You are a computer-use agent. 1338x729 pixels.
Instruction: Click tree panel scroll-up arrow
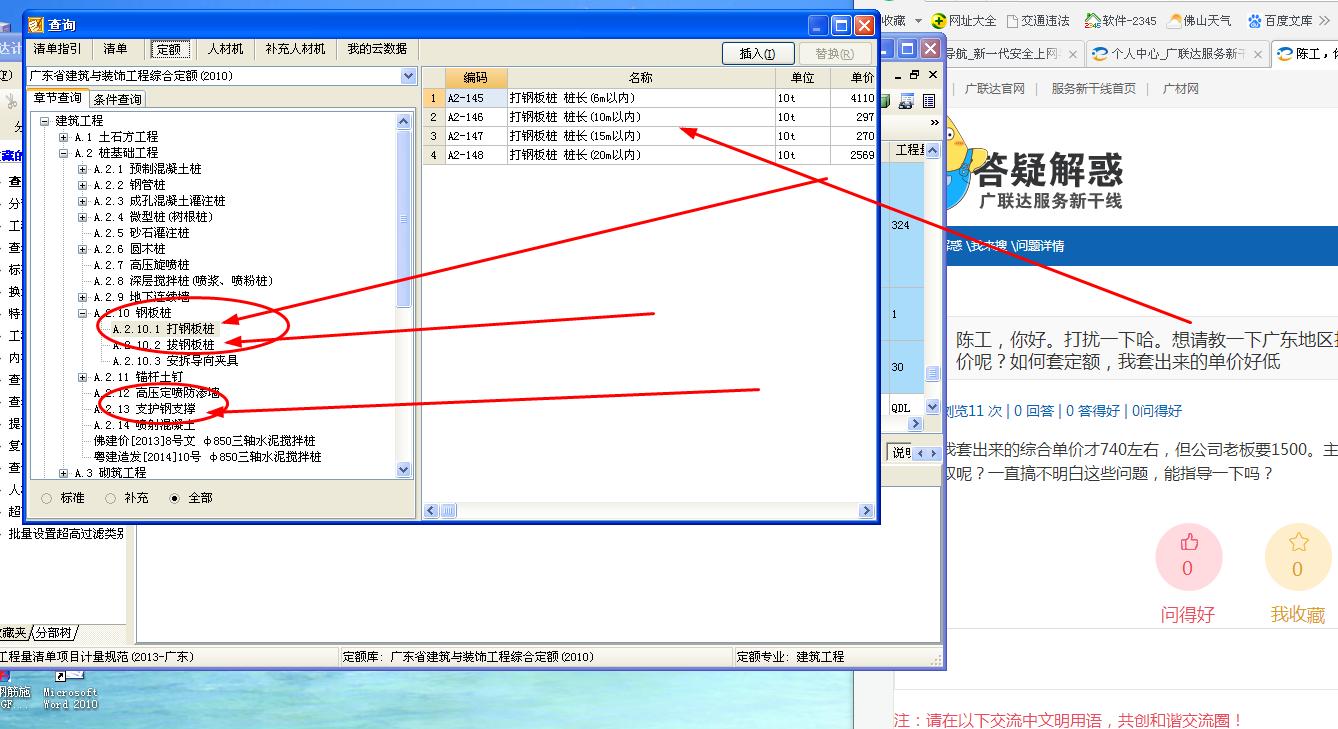[x=404, y=121]
